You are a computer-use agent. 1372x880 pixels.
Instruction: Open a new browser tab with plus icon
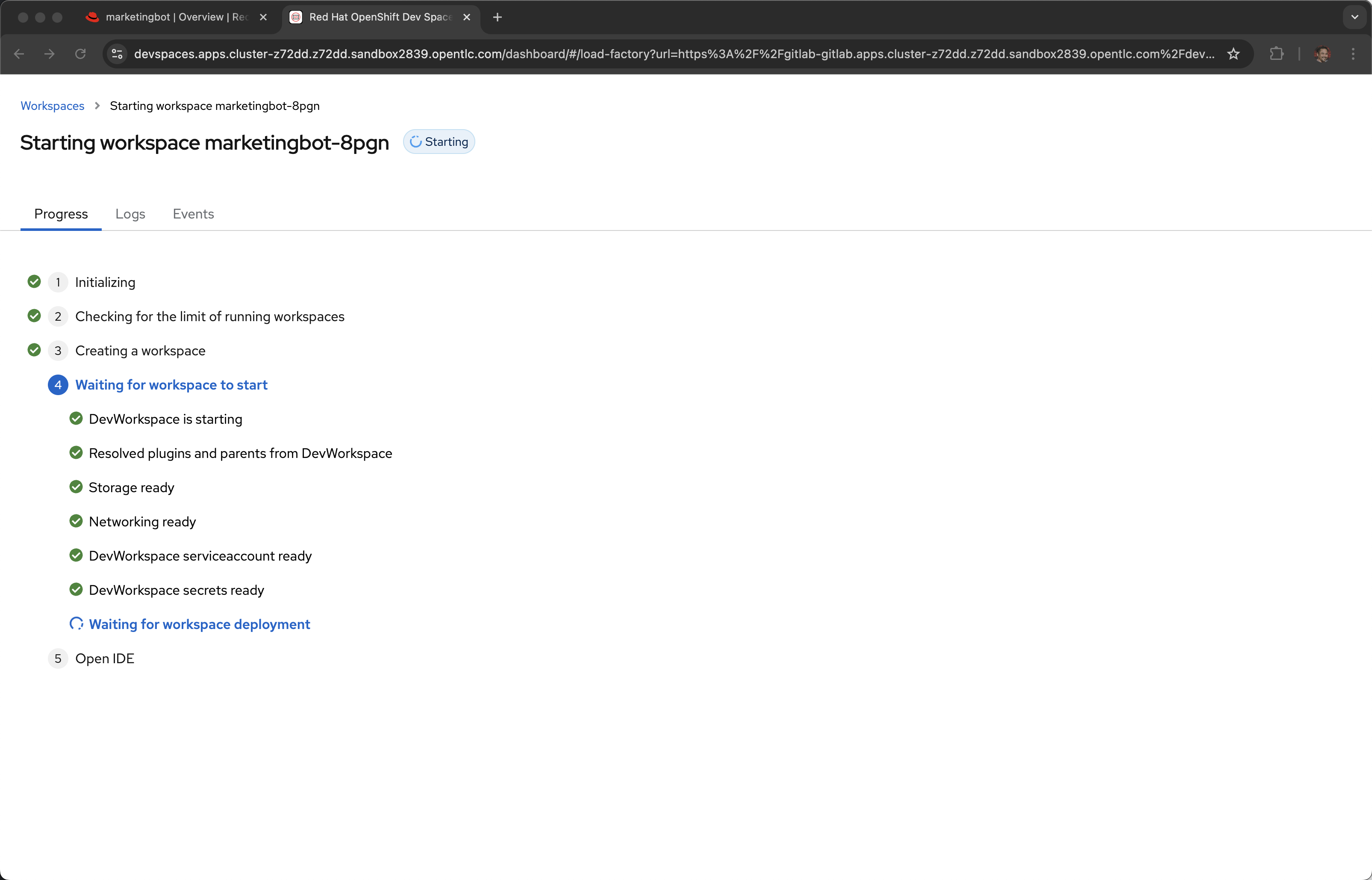tap(497, 17)
